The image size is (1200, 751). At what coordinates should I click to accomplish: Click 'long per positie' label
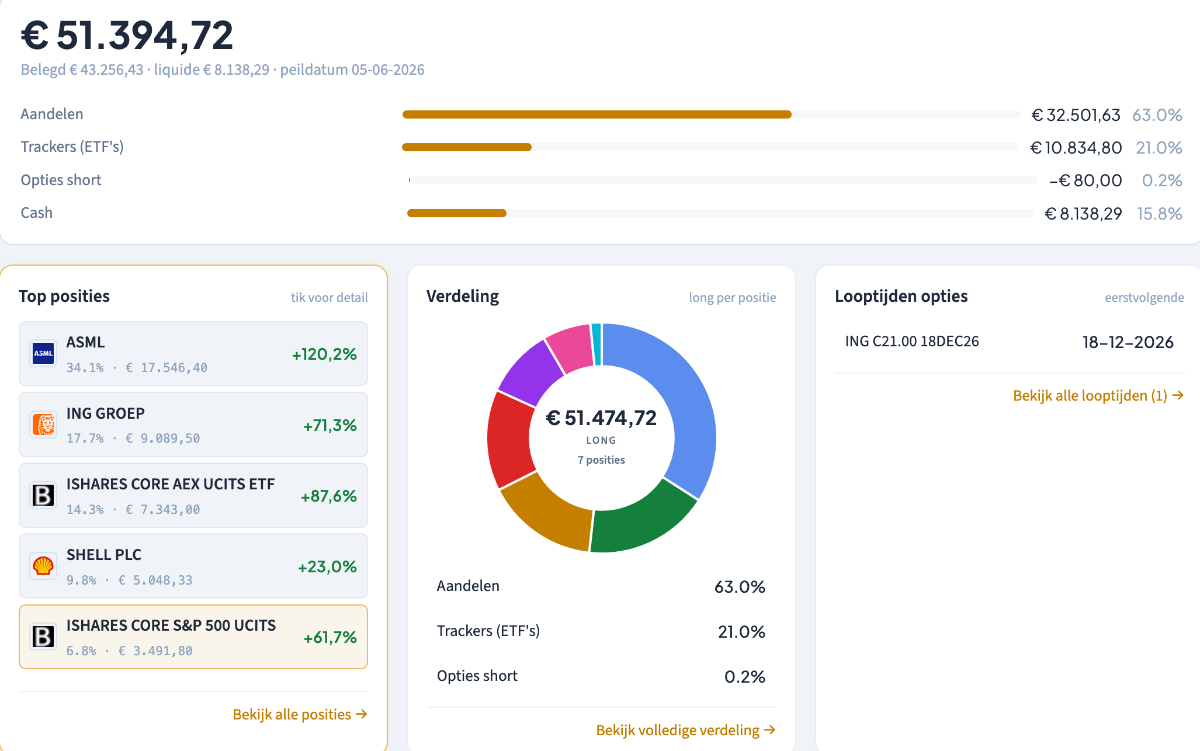coord(732,298)
